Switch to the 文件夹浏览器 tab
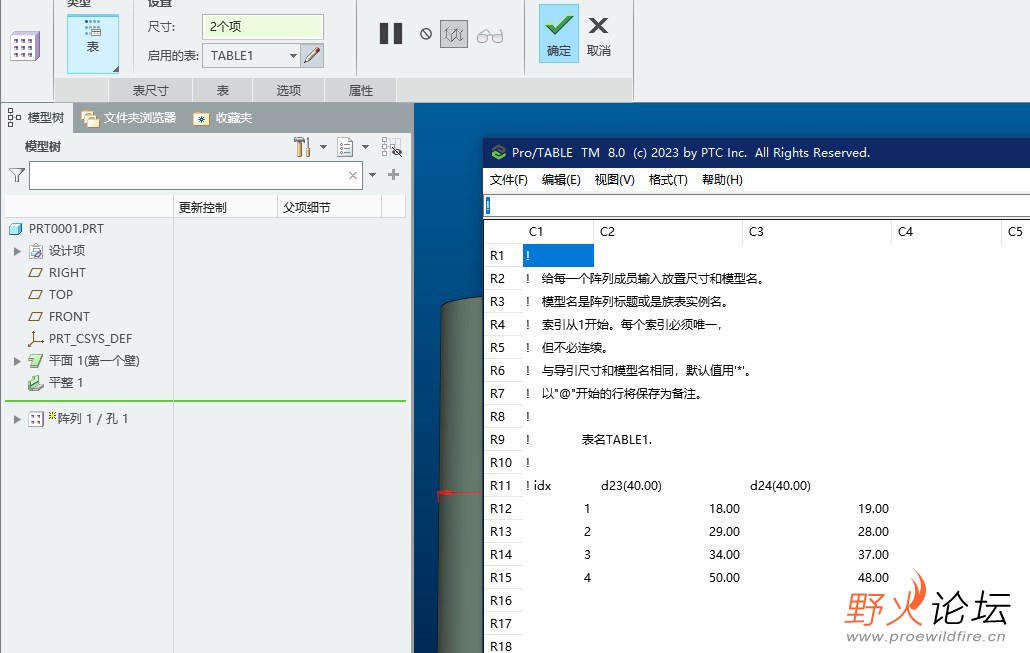 (x=129, y=118)
